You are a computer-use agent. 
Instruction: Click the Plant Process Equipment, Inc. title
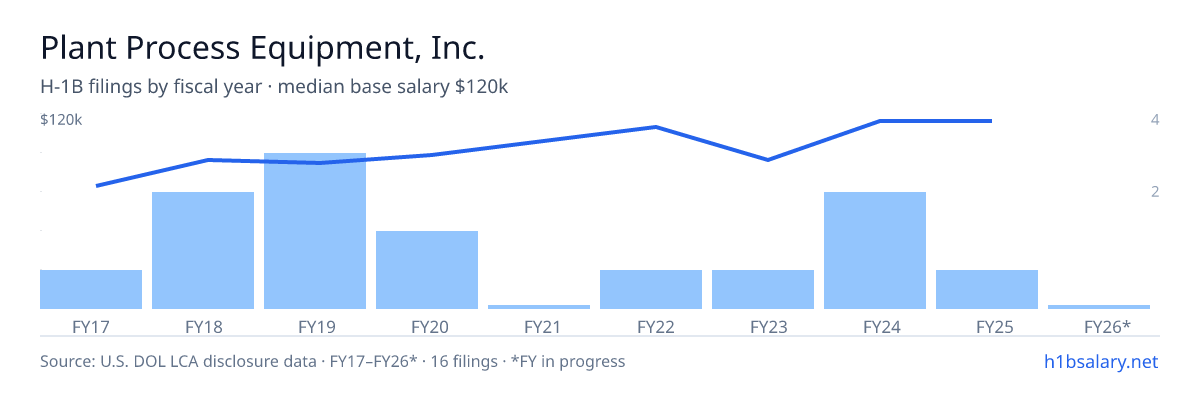(262, 48)
